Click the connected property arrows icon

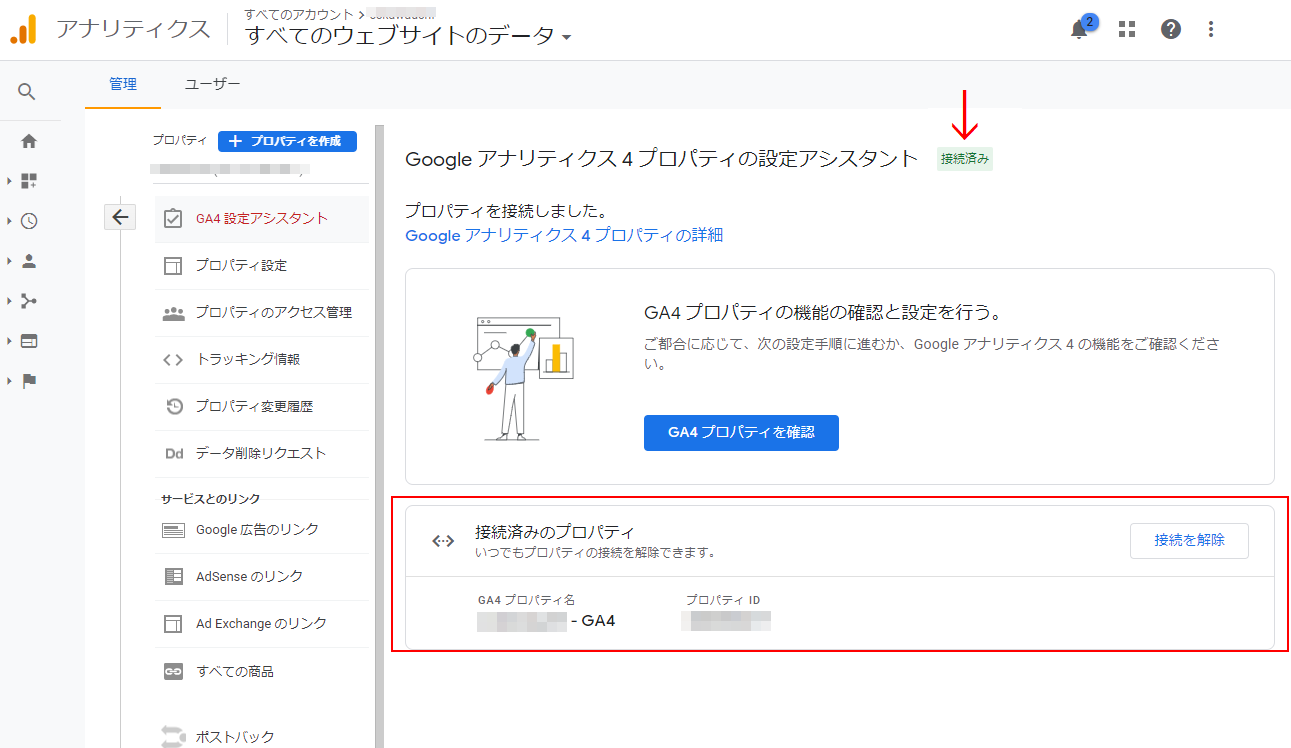pyautogui.click(x=443, y=541)
